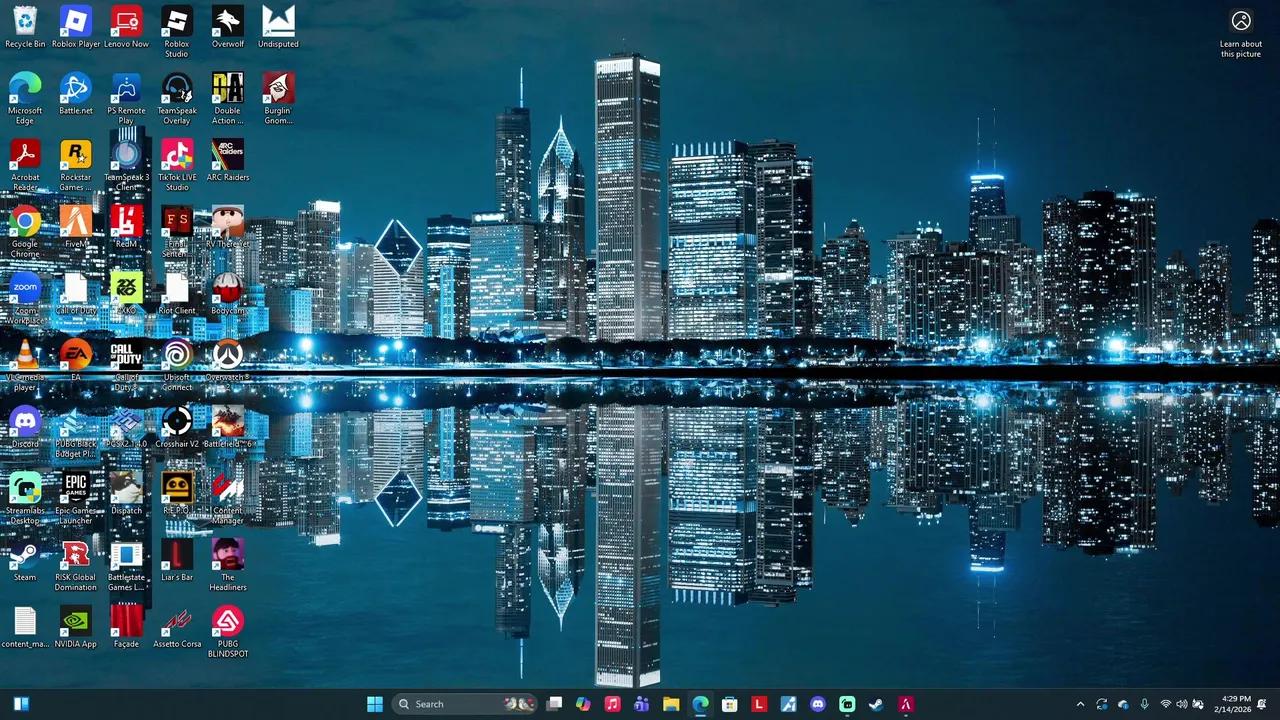This screenshot has height=720, width=1280.
Task: Open the PCSX2 emulator shortcut
Action: 126,428
